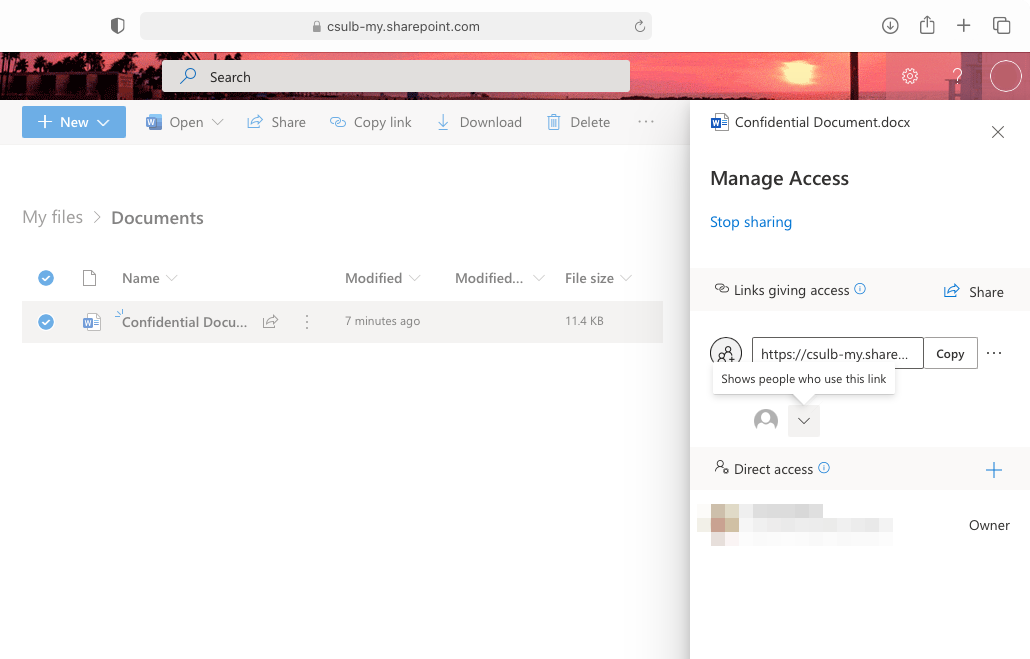
Task: Click the 11.4 KB file size
Action: (x=584, y=321)
